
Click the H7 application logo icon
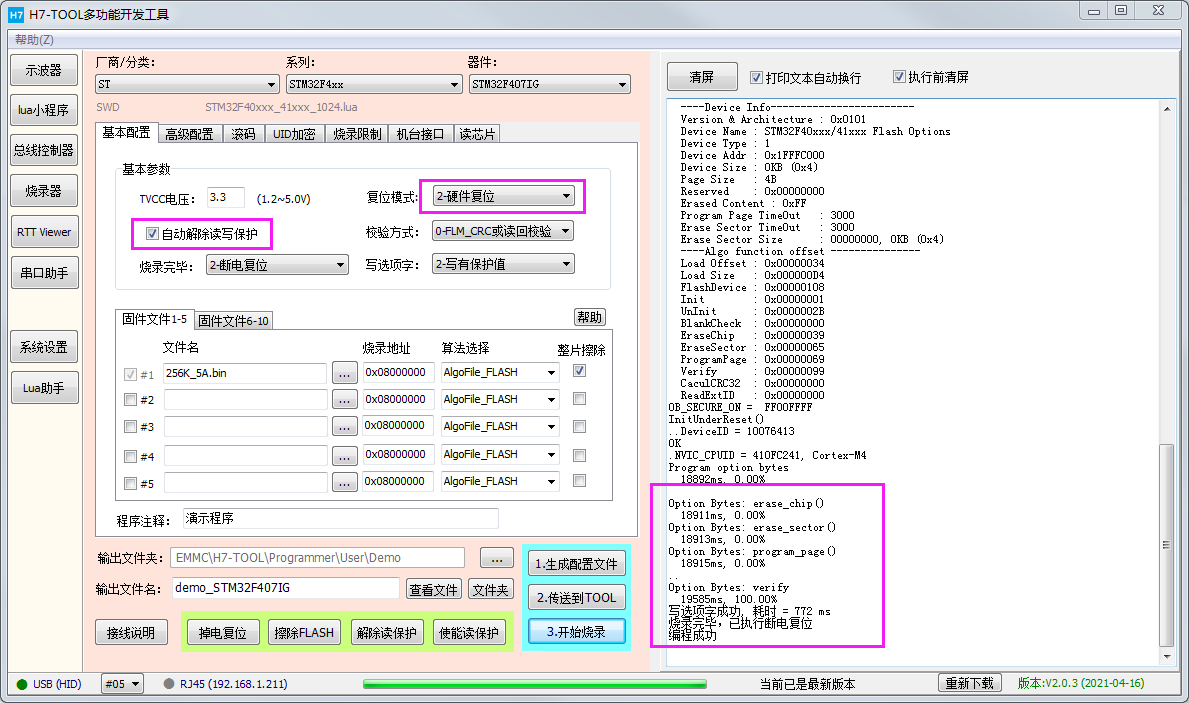click(x=16, y=14)
